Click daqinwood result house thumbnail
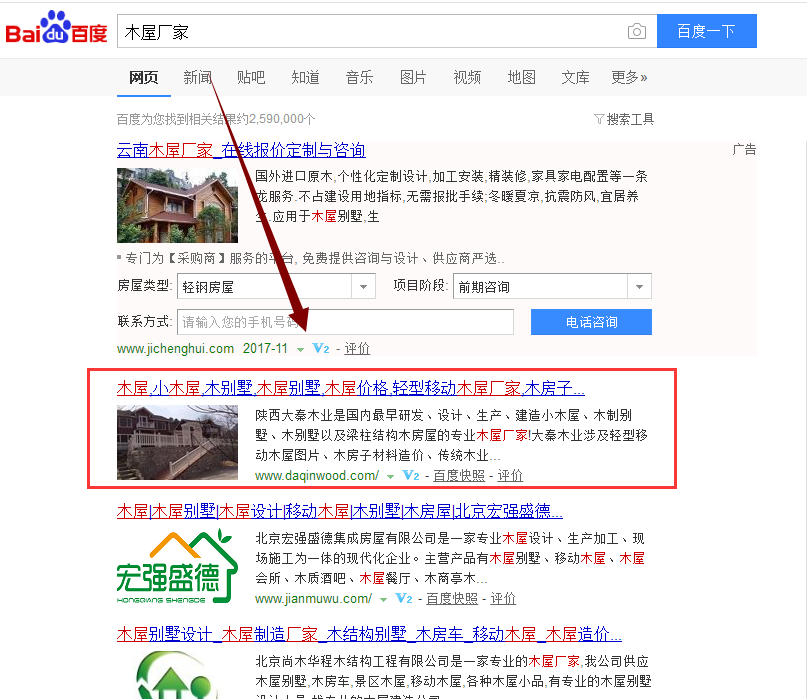Screen dimensions: 807x699 tap(177, 442)
